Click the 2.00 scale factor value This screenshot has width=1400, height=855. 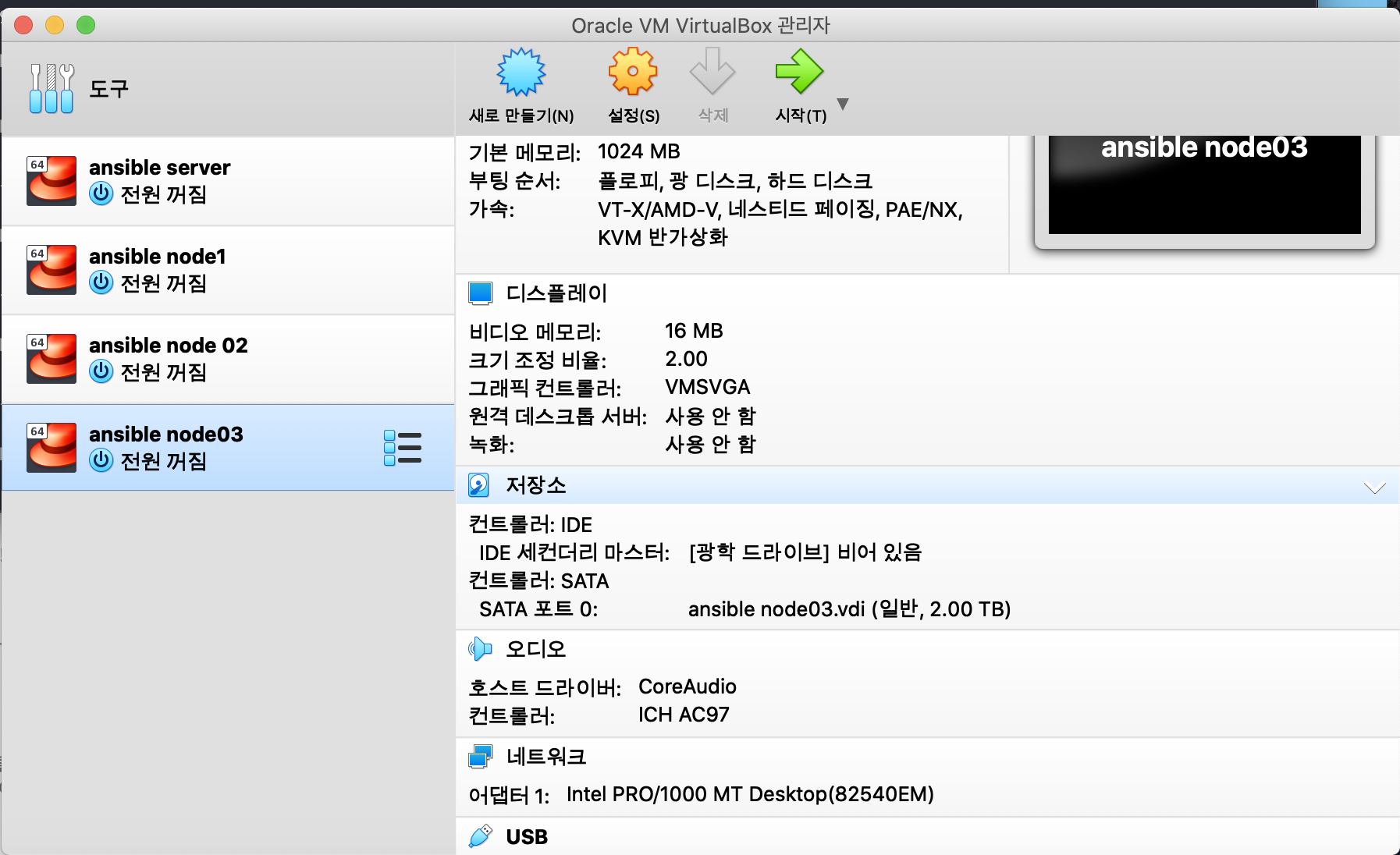pyautogui.click(x=686, y=359)
